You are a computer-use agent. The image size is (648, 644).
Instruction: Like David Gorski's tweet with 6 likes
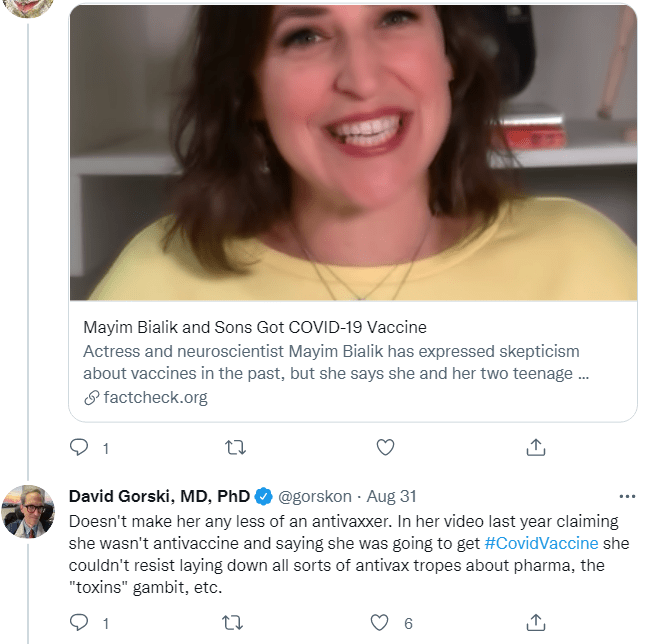tap(380, 622)
